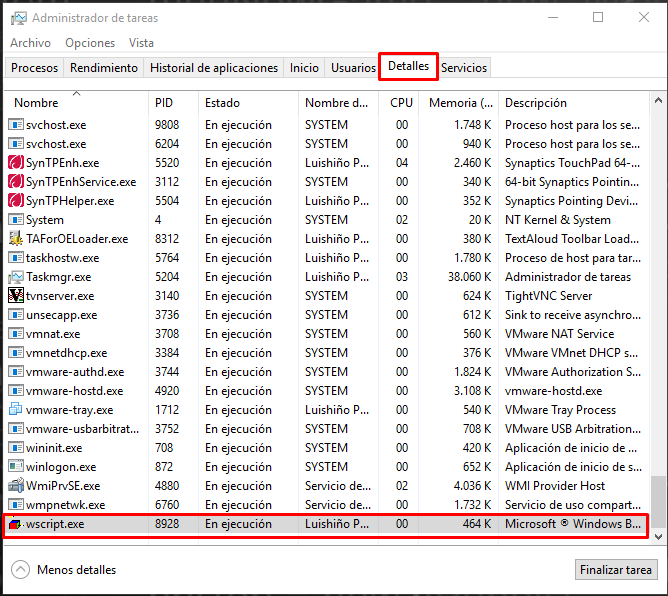Sort by the CPU column header
The image size is (668, 596).
[x=401, y=103]
